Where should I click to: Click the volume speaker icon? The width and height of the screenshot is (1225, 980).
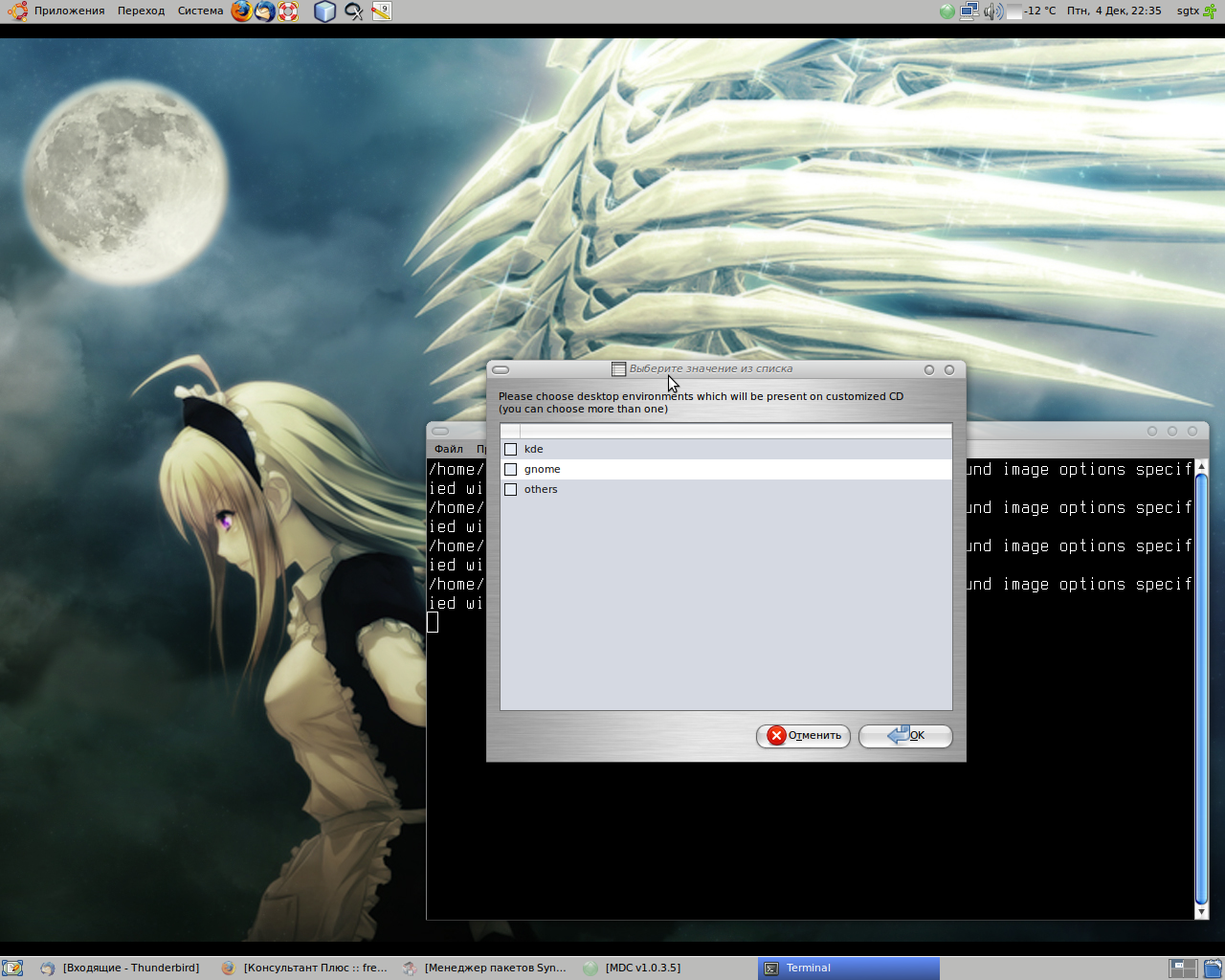(x=992, y=11)
